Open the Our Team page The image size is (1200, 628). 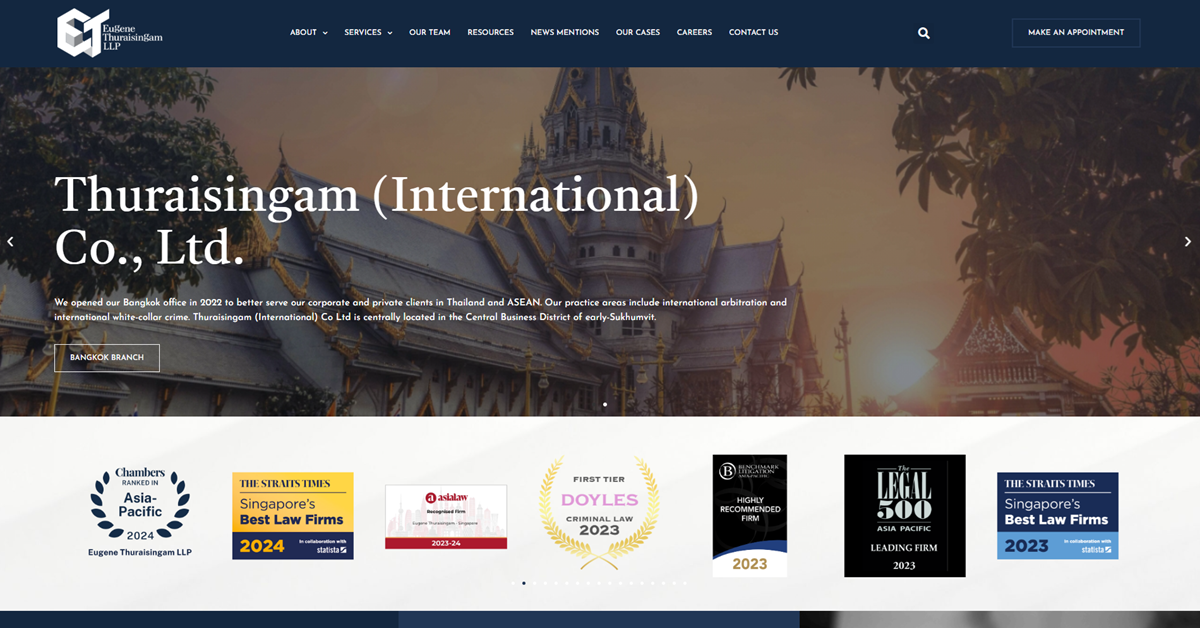(430, 33)
